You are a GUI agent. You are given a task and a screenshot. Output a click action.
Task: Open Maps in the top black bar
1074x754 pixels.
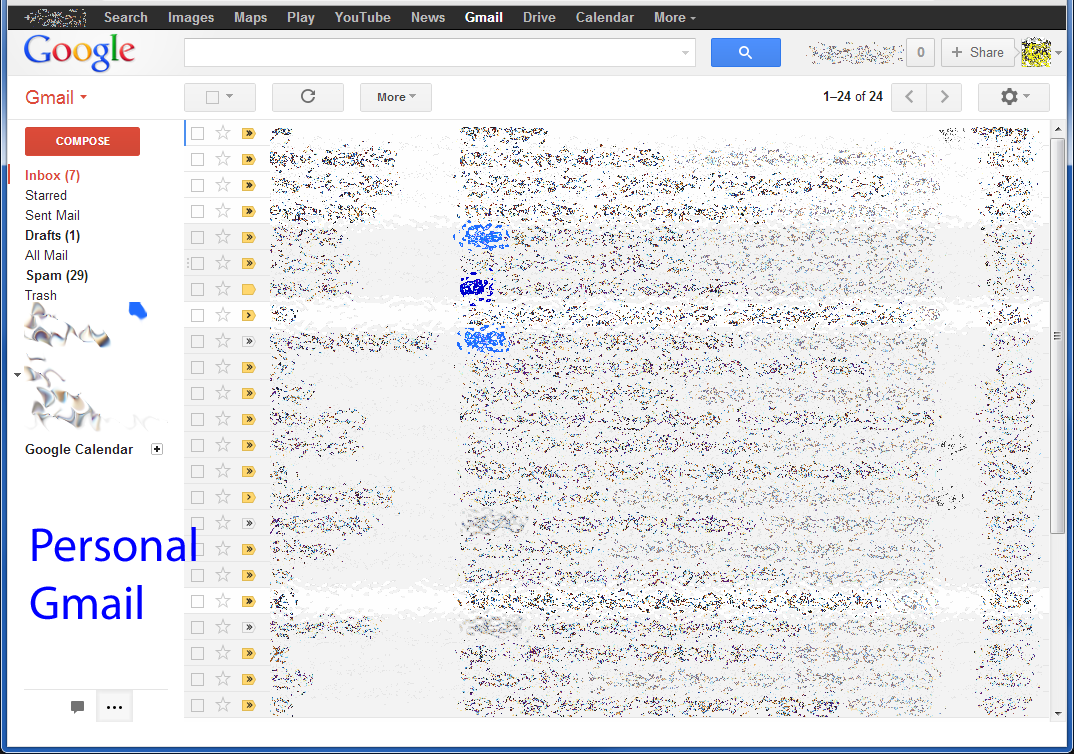(251, 18)
